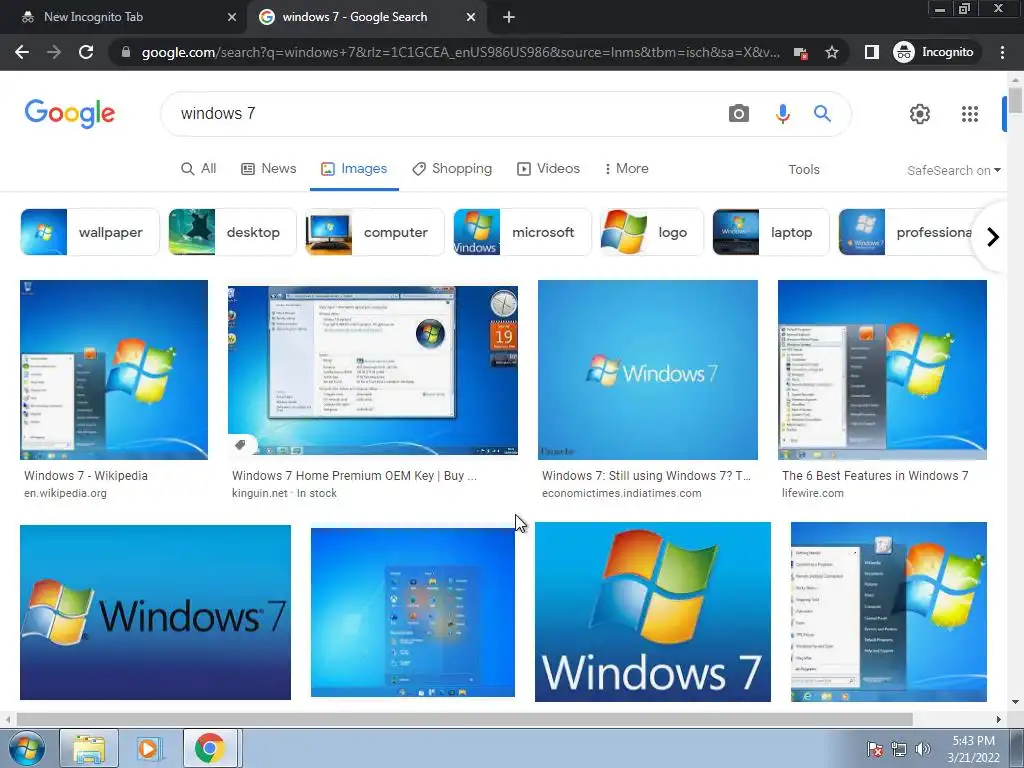Open the Windows Start menu
1024x768 pixels.
pyautogui.click(x=27, y=748)
